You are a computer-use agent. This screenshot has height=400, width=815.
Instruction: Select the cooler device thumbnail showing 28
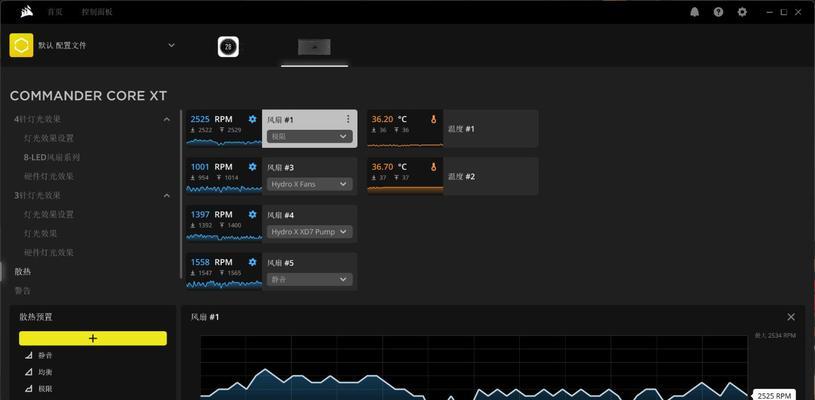tap(228, 47)
